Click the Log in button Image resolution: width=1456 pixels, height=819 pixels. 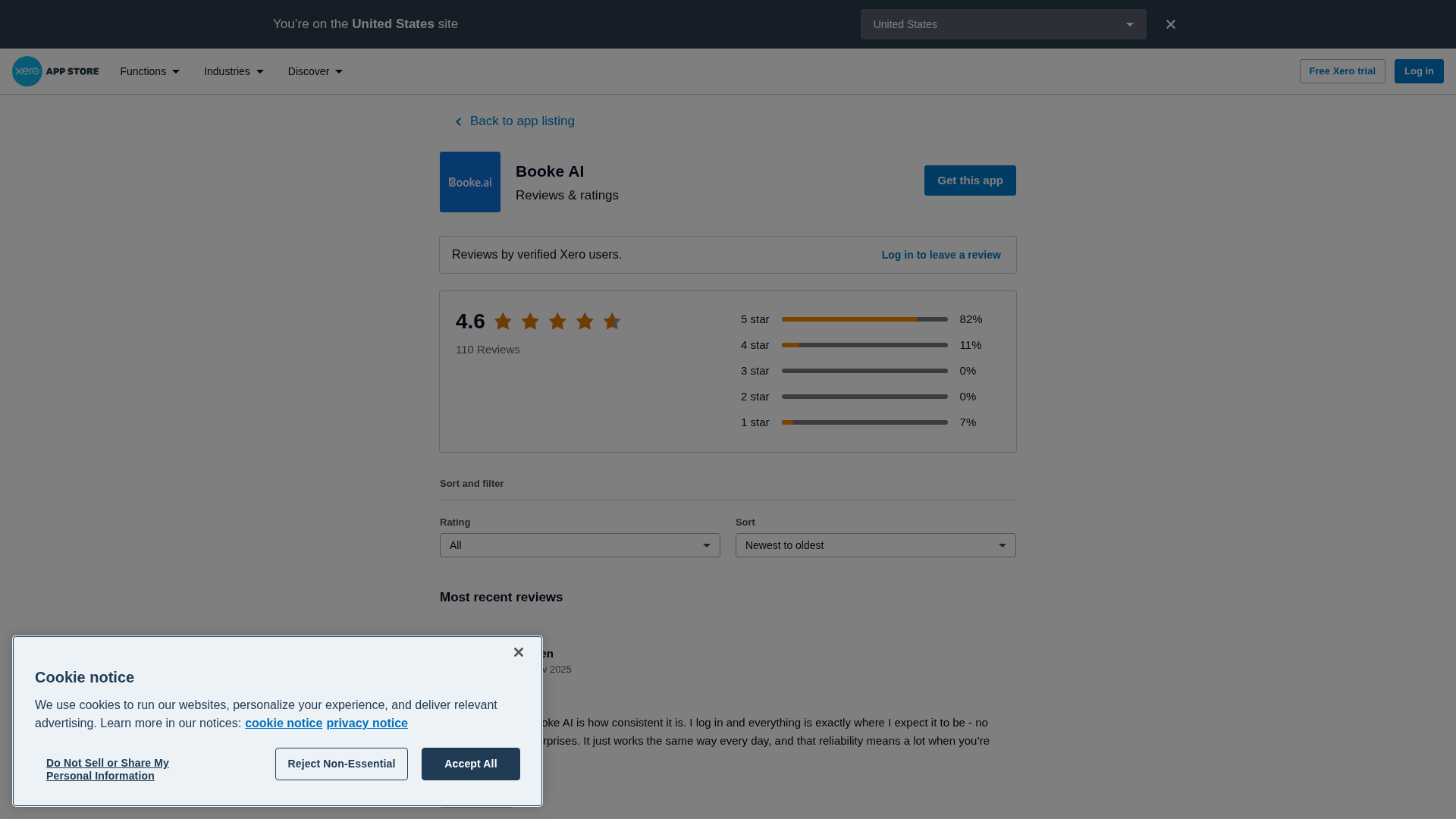tap(1418, 71)
